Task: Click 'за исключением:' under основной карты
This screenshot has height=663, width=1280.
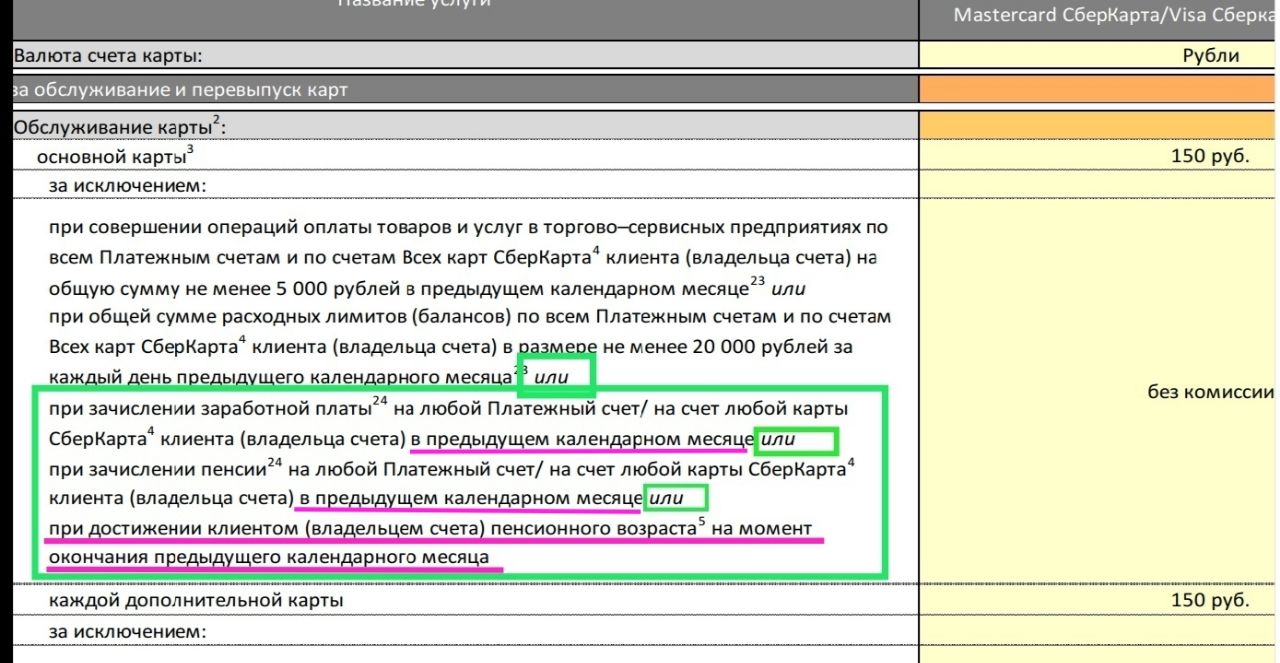Action: (127, 185)
